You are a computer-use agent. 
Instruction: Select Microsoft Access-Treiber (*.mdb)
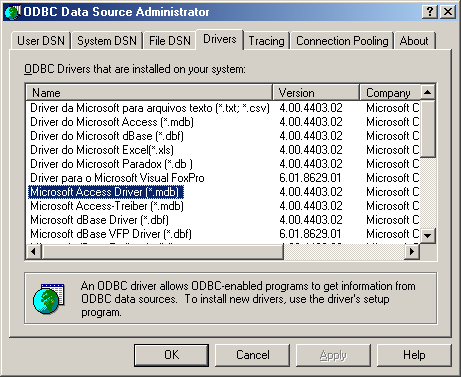tap(107, 206)
